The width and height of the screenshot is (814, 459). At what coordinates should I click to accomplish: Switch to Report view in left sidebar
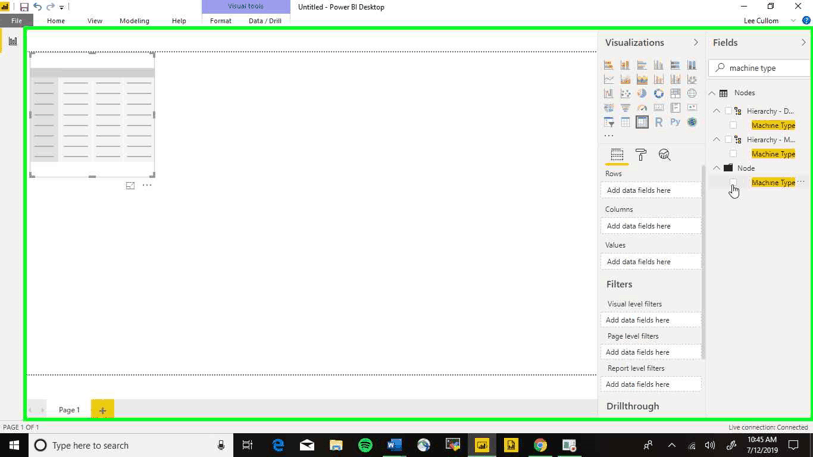[12, 41]
